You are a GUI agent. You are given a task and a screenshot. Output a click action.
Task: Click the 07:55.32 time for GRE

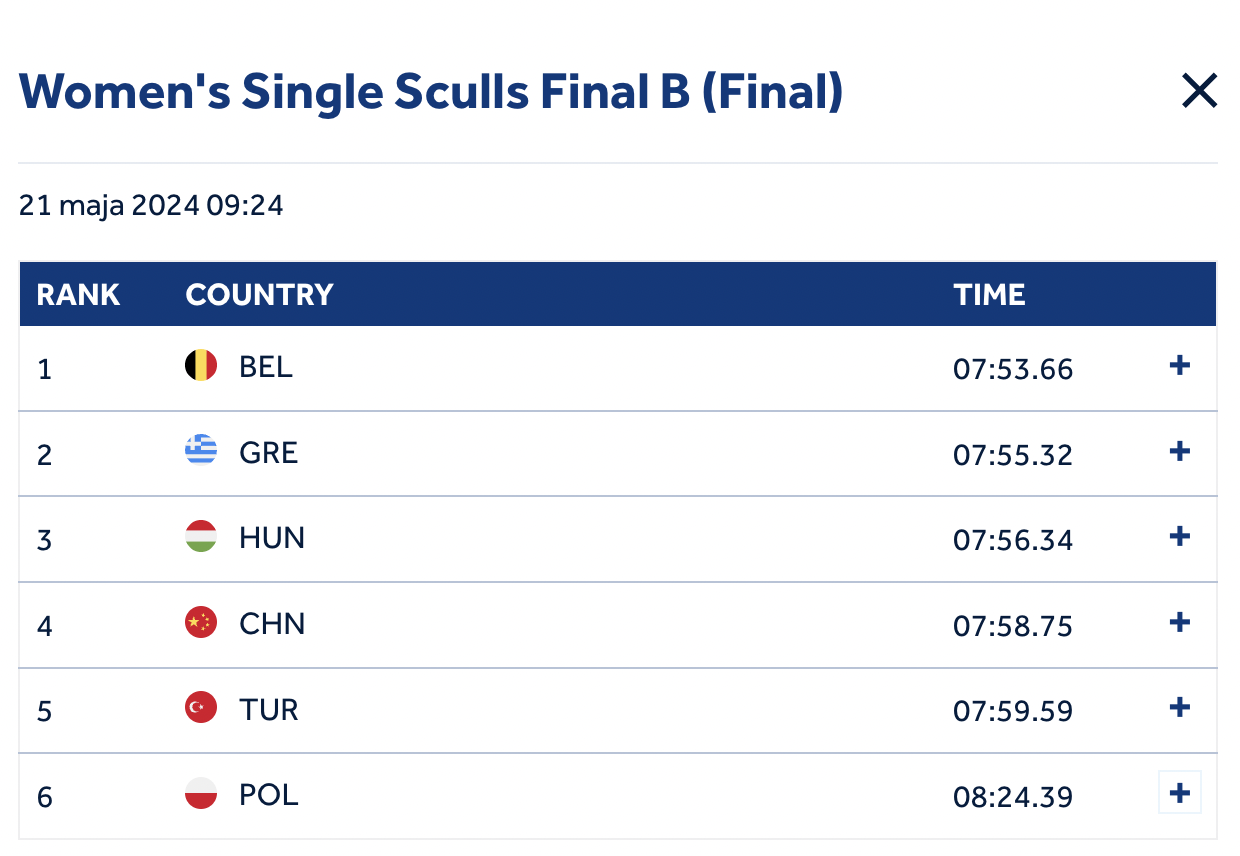[x=1012, y=455]
